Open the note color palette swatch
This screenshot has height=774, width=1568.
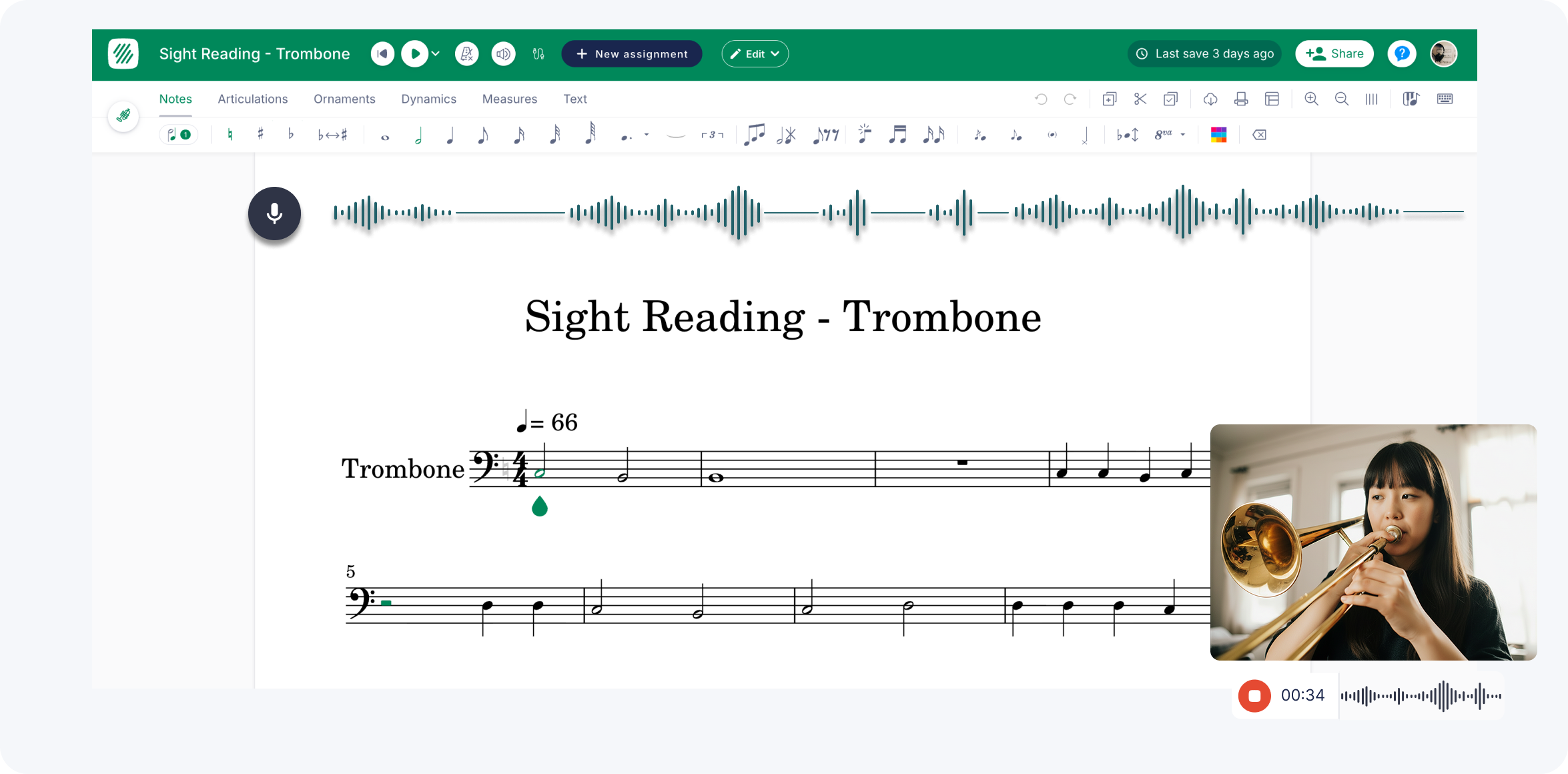(x=1218, y=135)
